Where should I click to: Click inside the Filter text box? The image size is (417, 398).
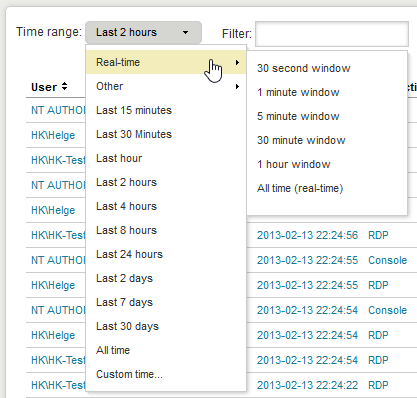[x=332, y=34]
